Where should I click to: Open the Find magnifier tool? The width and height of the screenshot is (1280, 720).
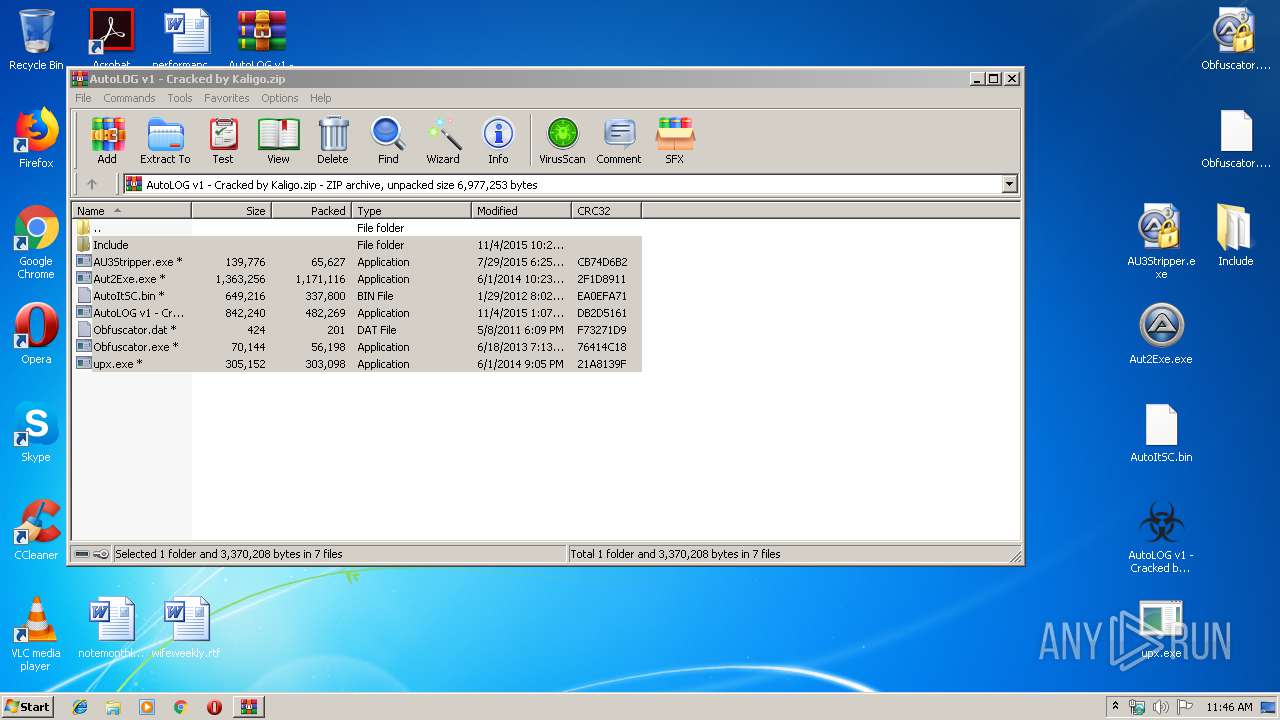[x=388, y=141]
